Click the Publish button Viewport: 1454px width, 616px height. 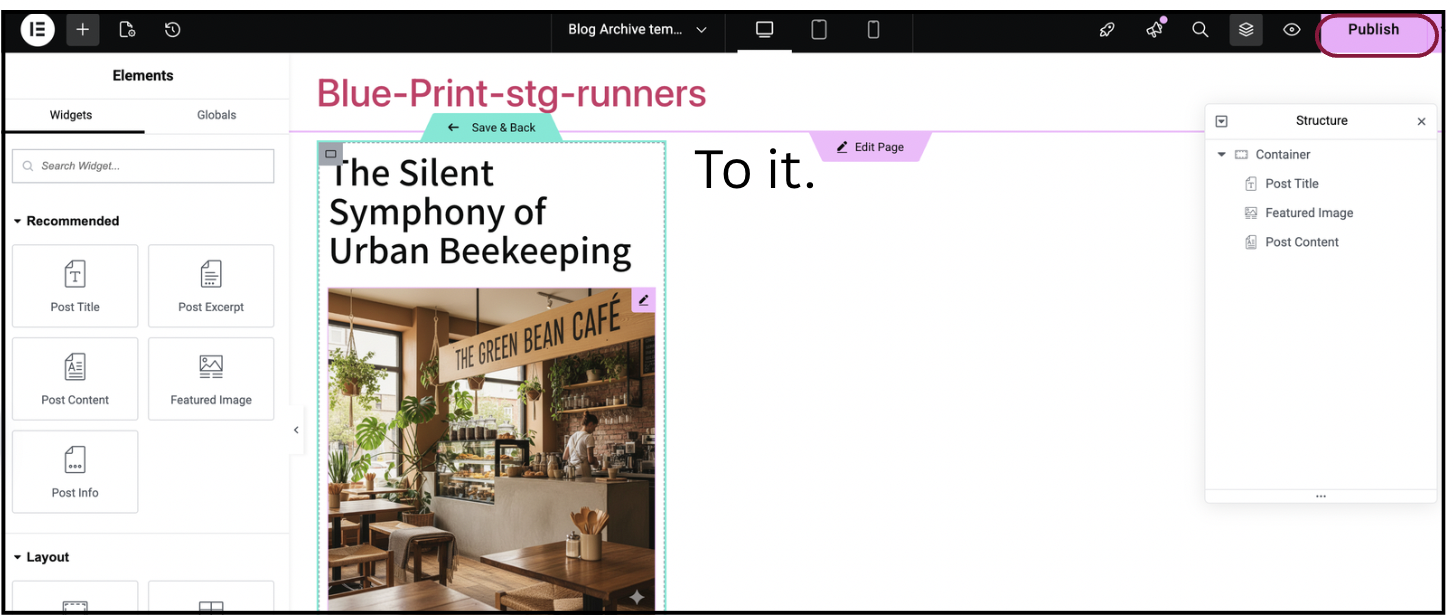[x=1372, y=30]
